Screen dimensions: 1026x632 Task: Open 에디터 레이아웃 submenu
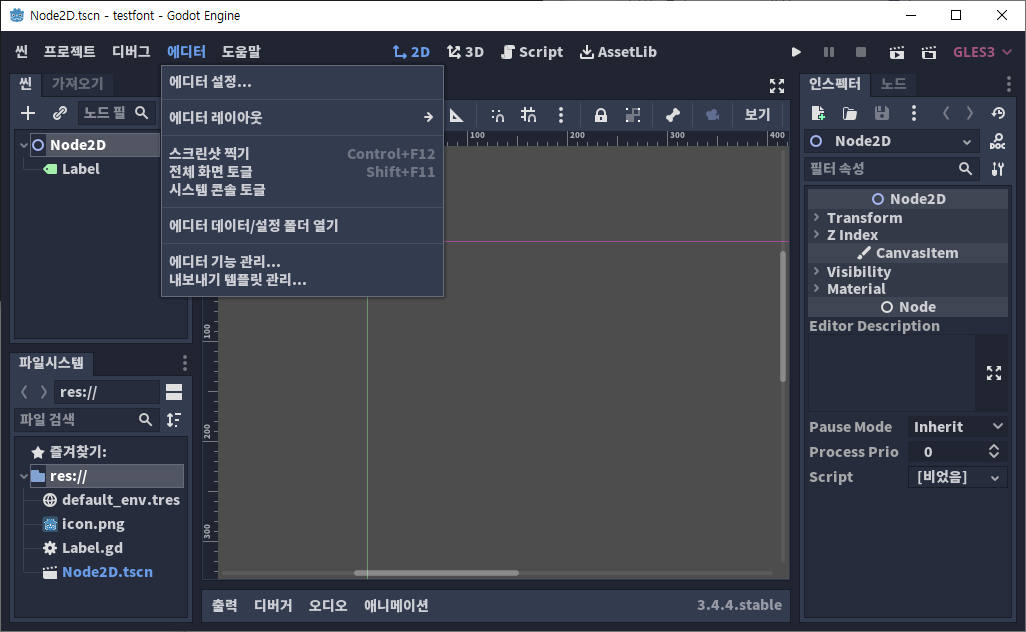click(x=302, y=118)
